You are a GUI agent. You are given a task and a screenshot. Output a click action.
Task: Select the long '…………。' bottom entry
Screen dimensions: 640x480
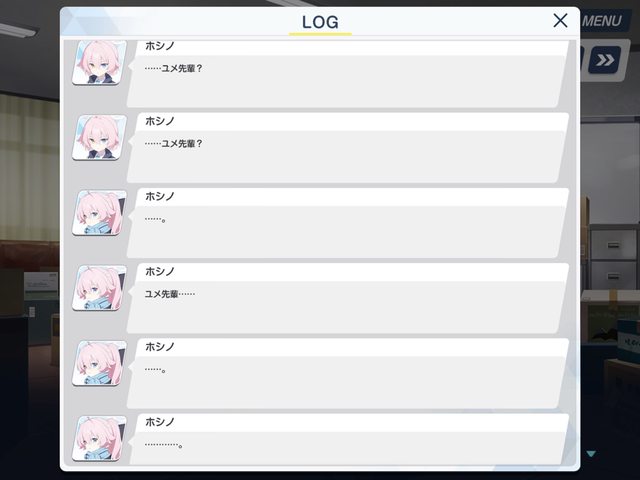[347, 439]
